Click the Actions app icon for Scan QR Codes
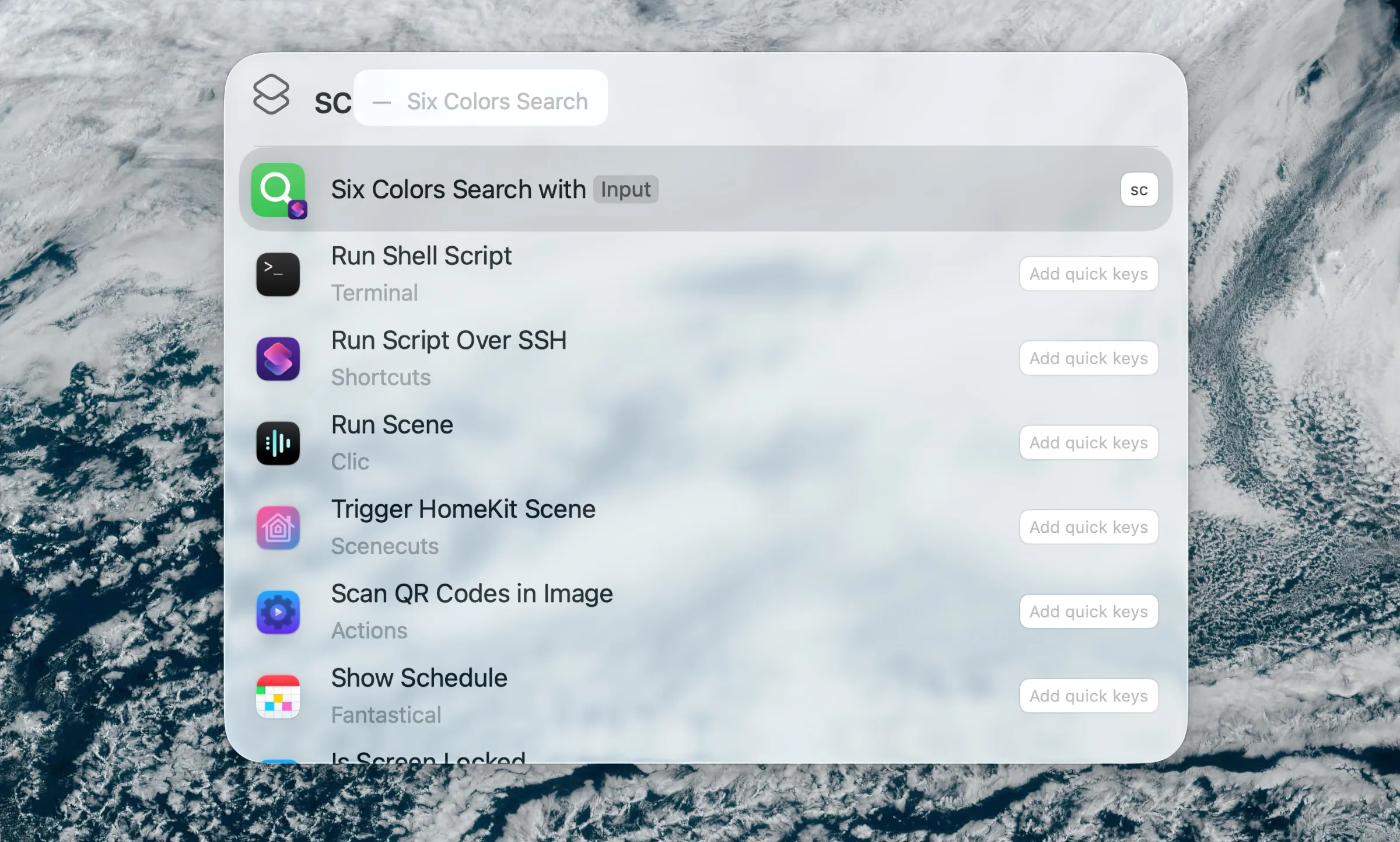Viewport: 1400px width, 842px height. coord(278,612)
